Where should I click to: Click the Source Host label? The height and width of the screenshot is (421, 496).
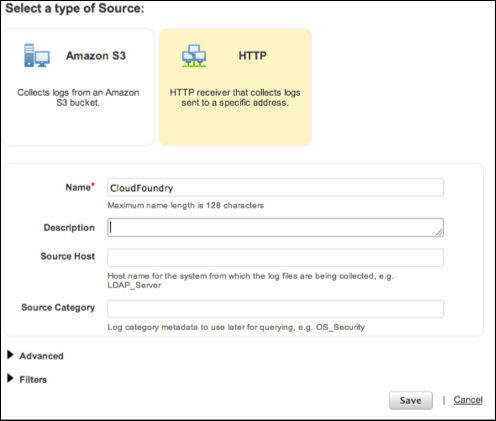68,256
